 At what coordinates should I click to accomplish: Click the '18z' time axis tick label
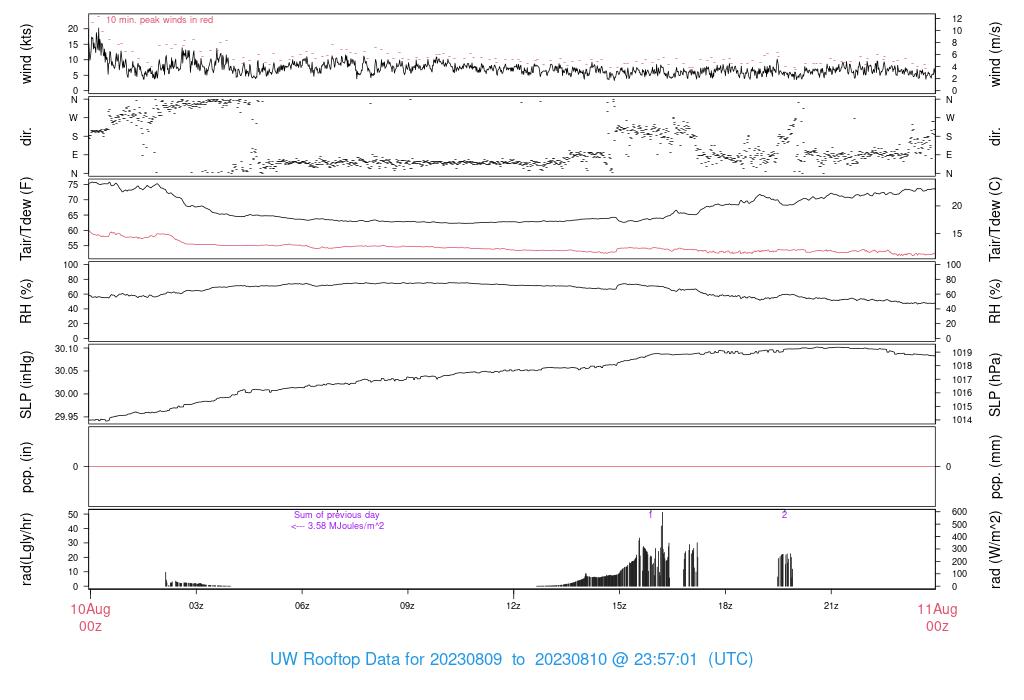725,606
